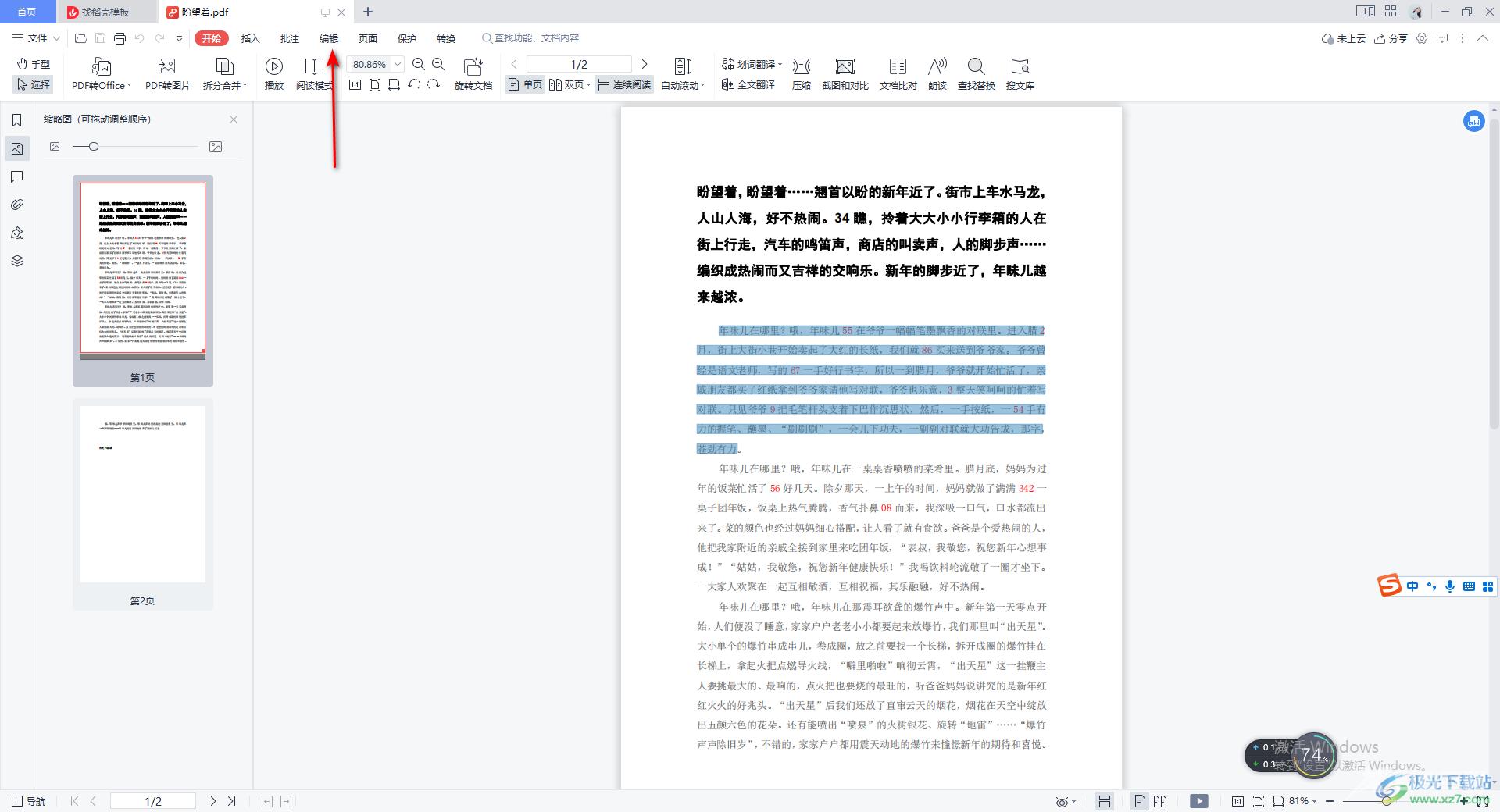This screenshot has height=812, width=1500.
Task: Toggle single page icon in the status bar
Action: point(1140,801)
